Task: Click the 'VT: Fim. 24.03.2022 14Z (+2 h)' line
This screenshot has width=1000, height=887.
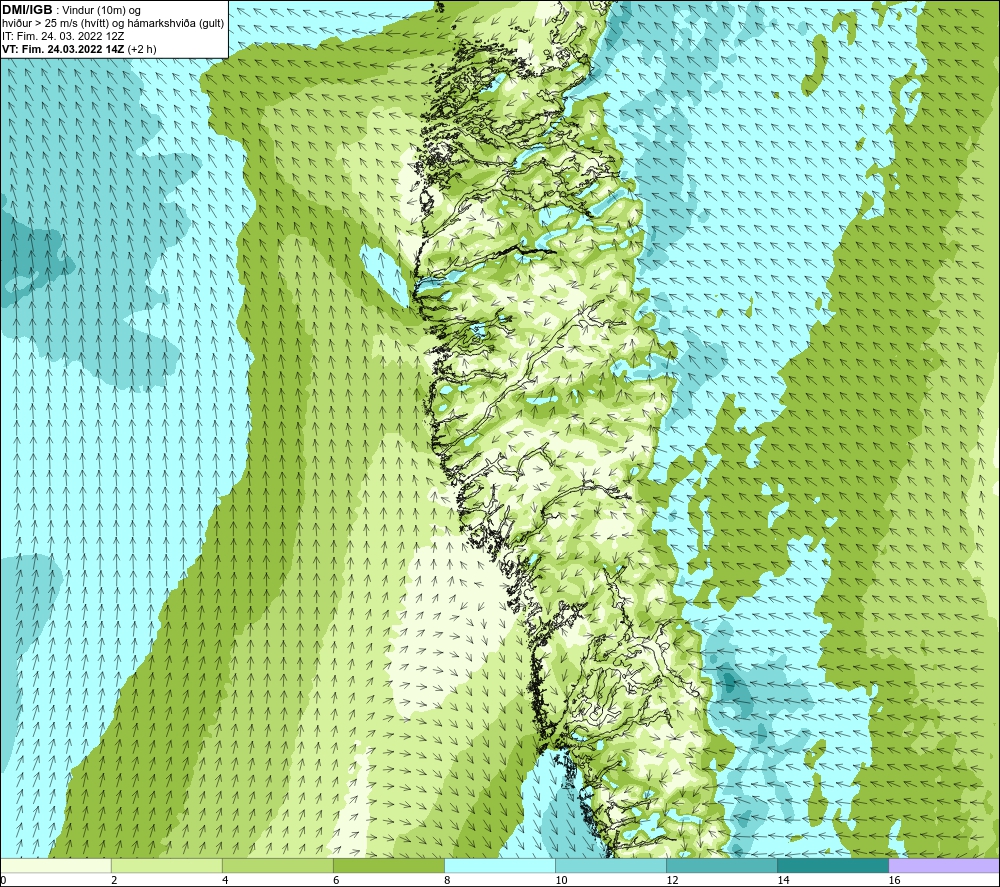Action: pyautogui.click(x=79, y=49)
